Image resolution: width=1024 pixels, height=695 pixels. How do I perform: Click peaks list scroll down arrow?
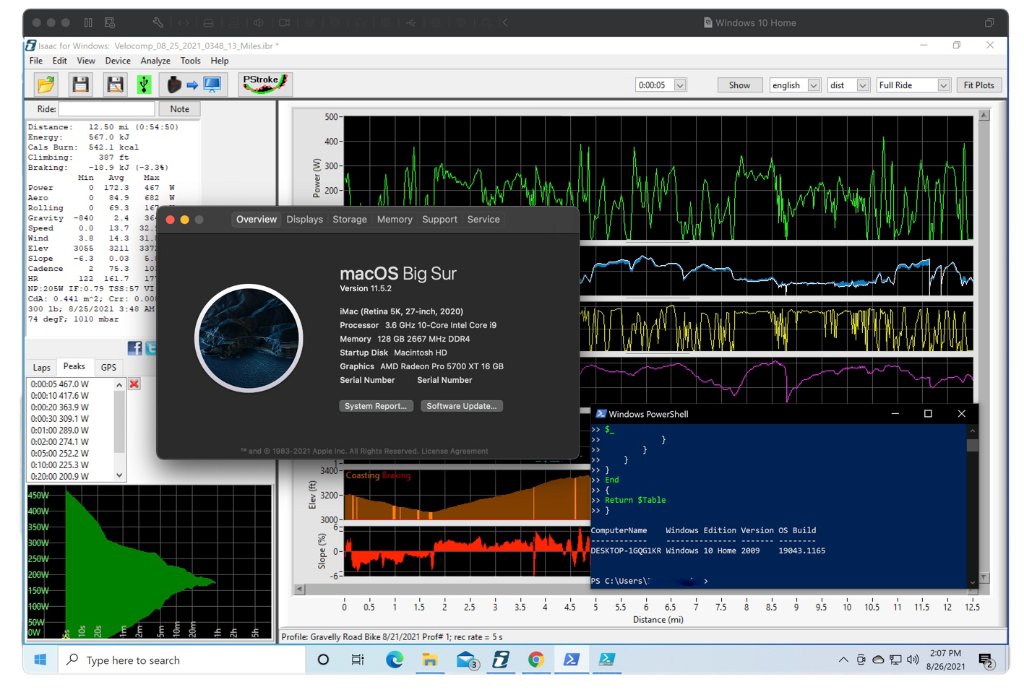(x=119, y=476)
